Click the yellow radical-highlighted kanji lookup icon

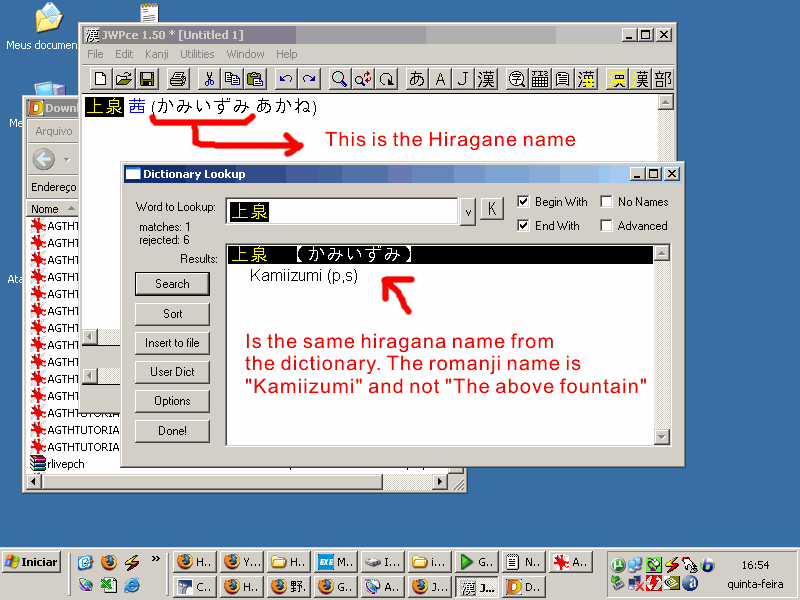point(617,79)
